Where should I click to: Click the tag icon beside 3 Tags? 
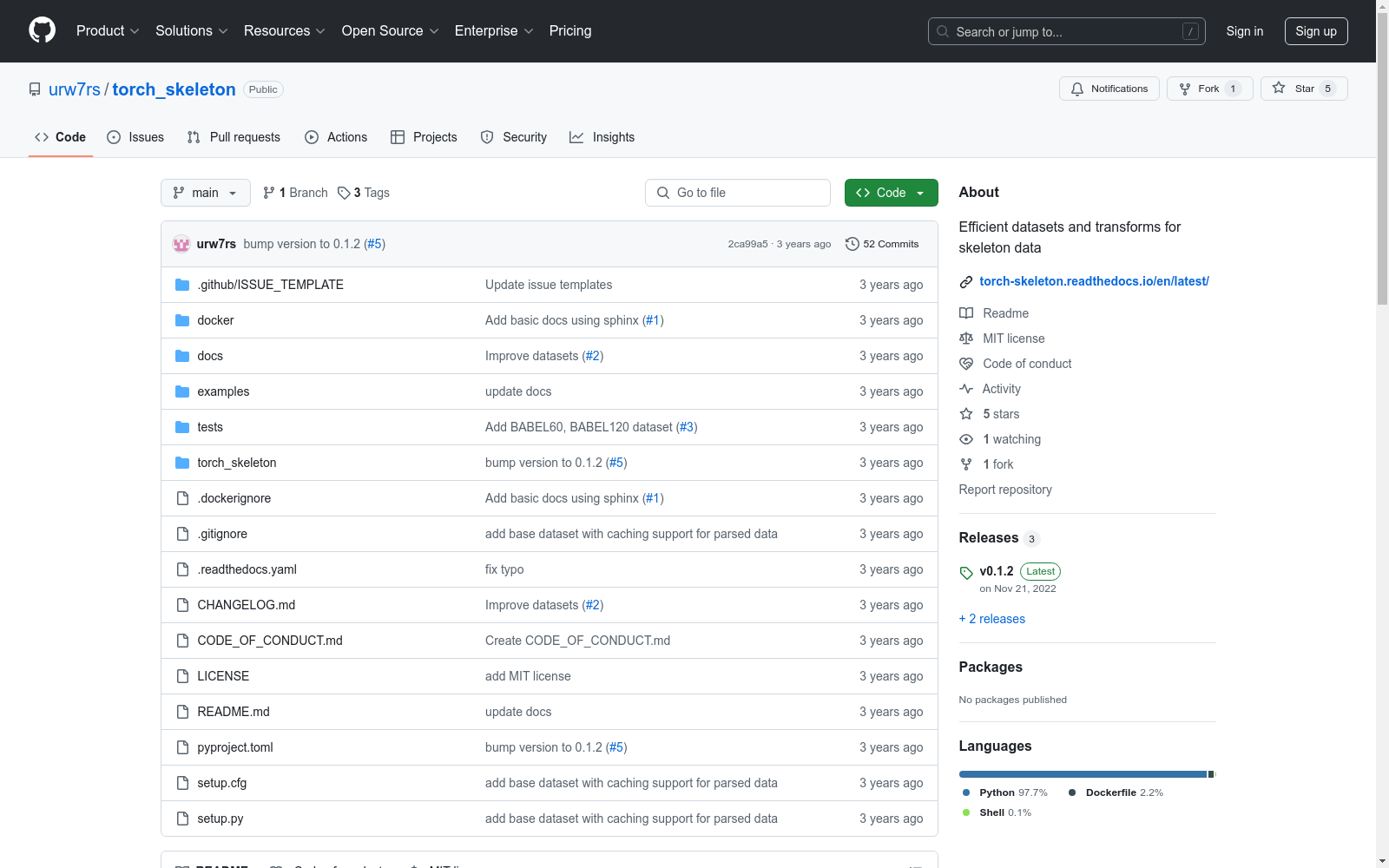(344, 193)
